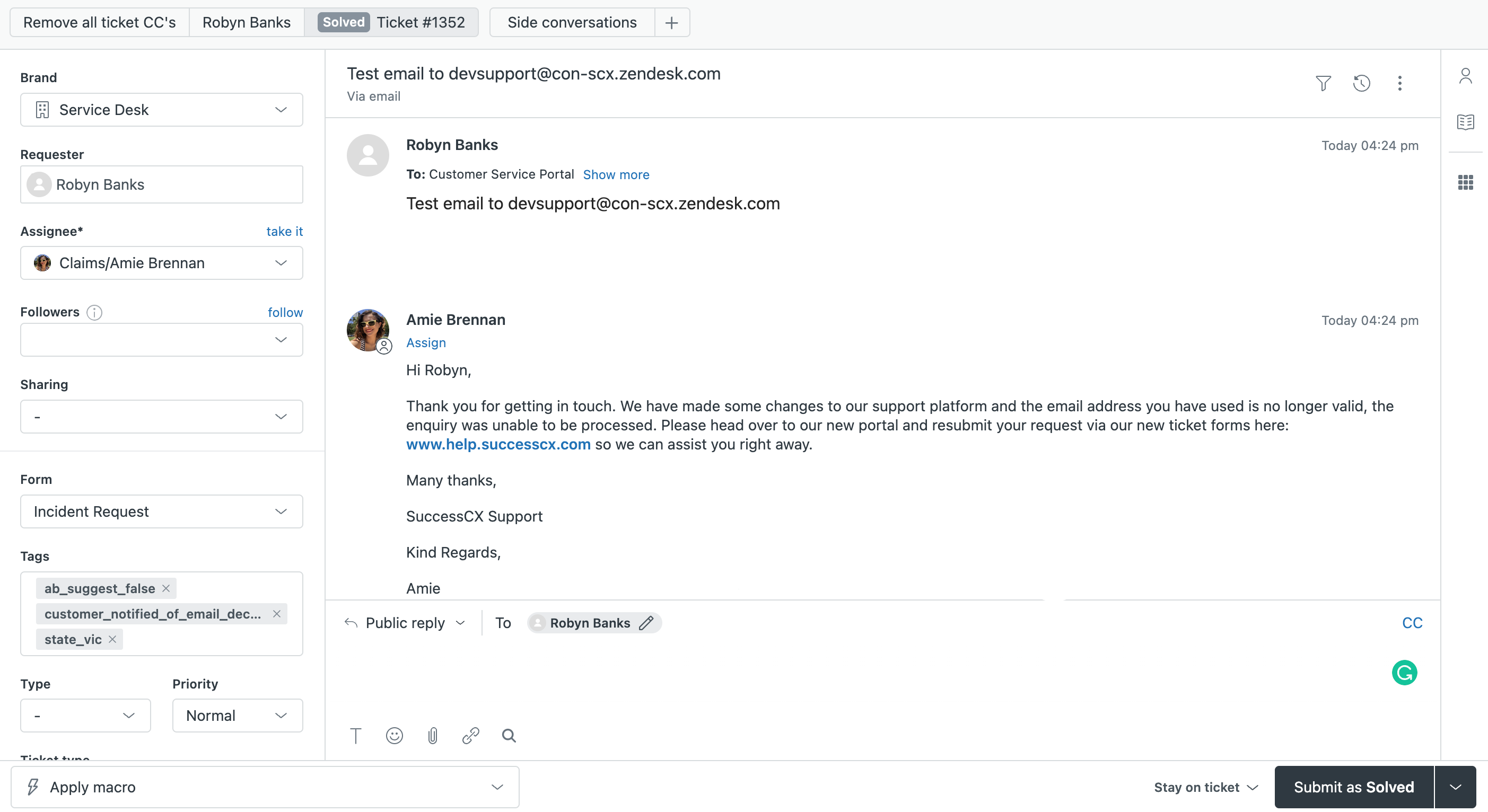Insert a link in the reply
Image resolution: width=1488 pixels, height=812 pixels.
(x=471, y=735)
